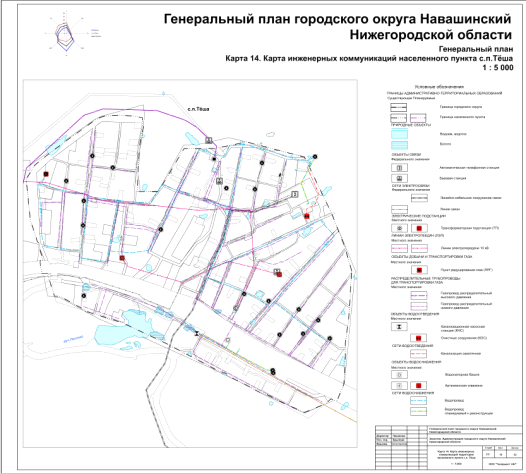526x474 pixels.
Task: Click the КНС hourglass symbol on the map
Action: click(x=197, y=333)
